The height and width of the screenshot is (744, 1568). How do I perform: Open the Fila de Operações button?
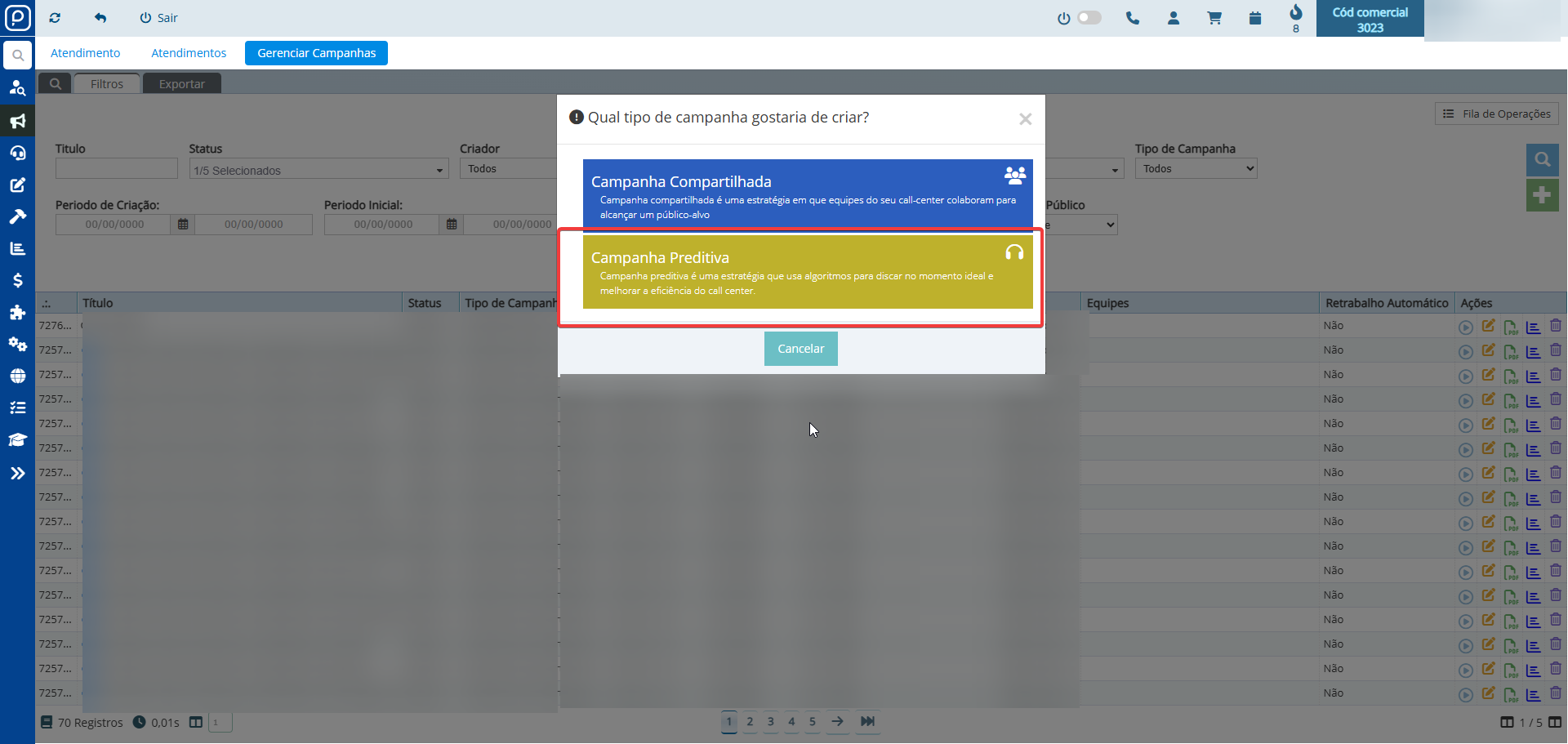point(1496,114)
